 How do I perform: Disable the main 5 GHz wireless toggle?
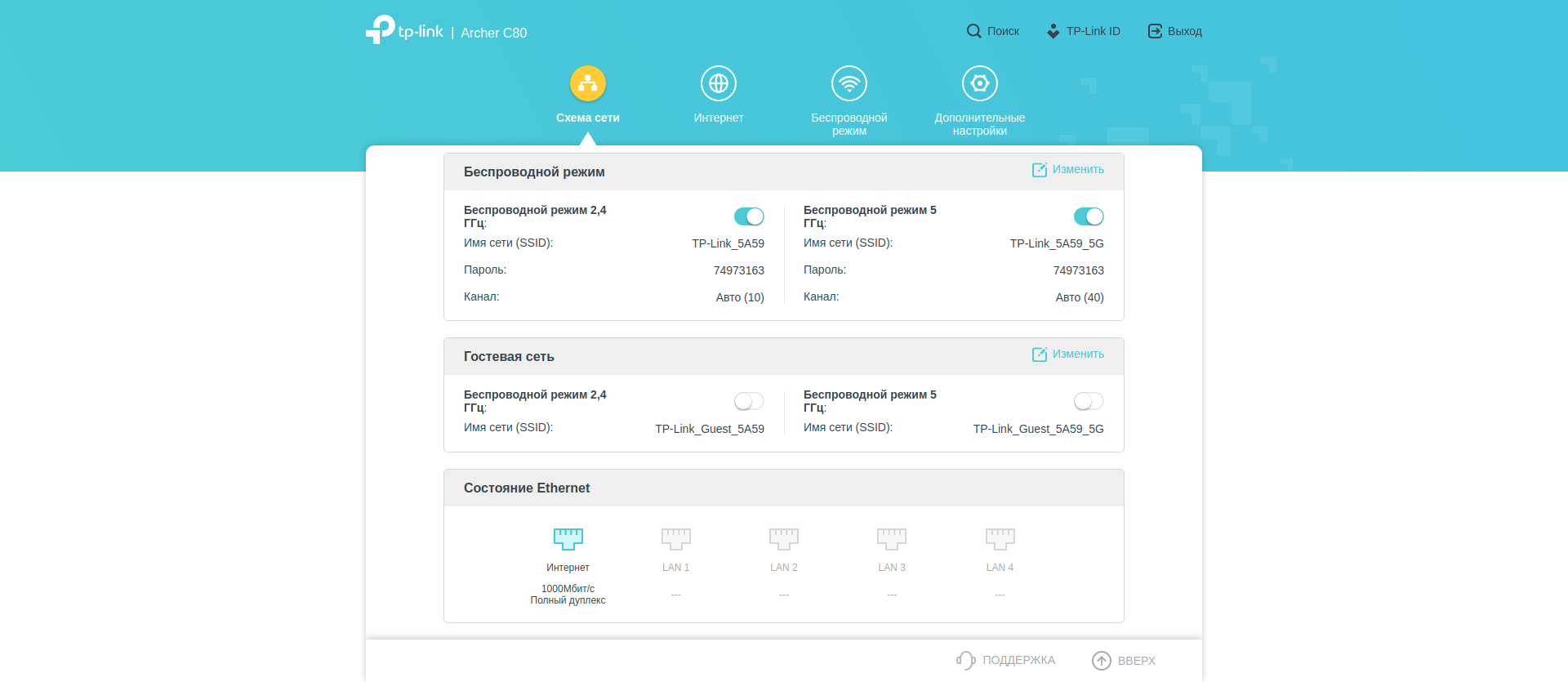1088,216
